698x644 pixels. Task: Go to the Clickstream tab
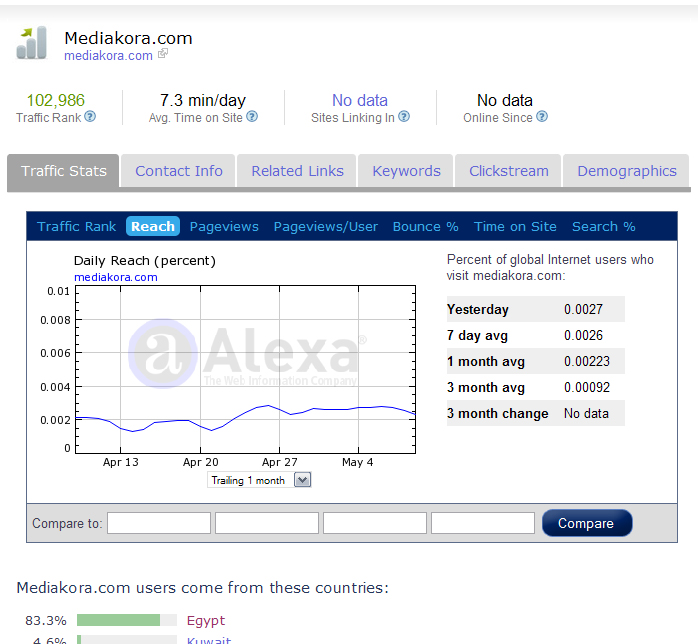508,171
